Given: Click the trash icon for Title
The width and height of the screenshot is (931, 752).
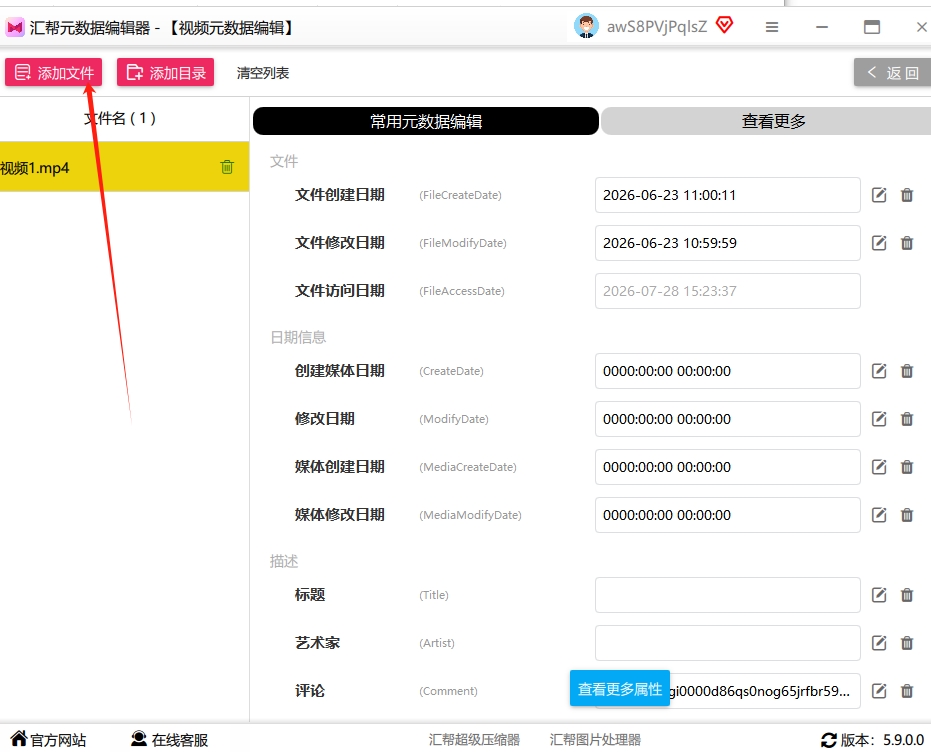Looking at the screenshot, I should (907, 595).
